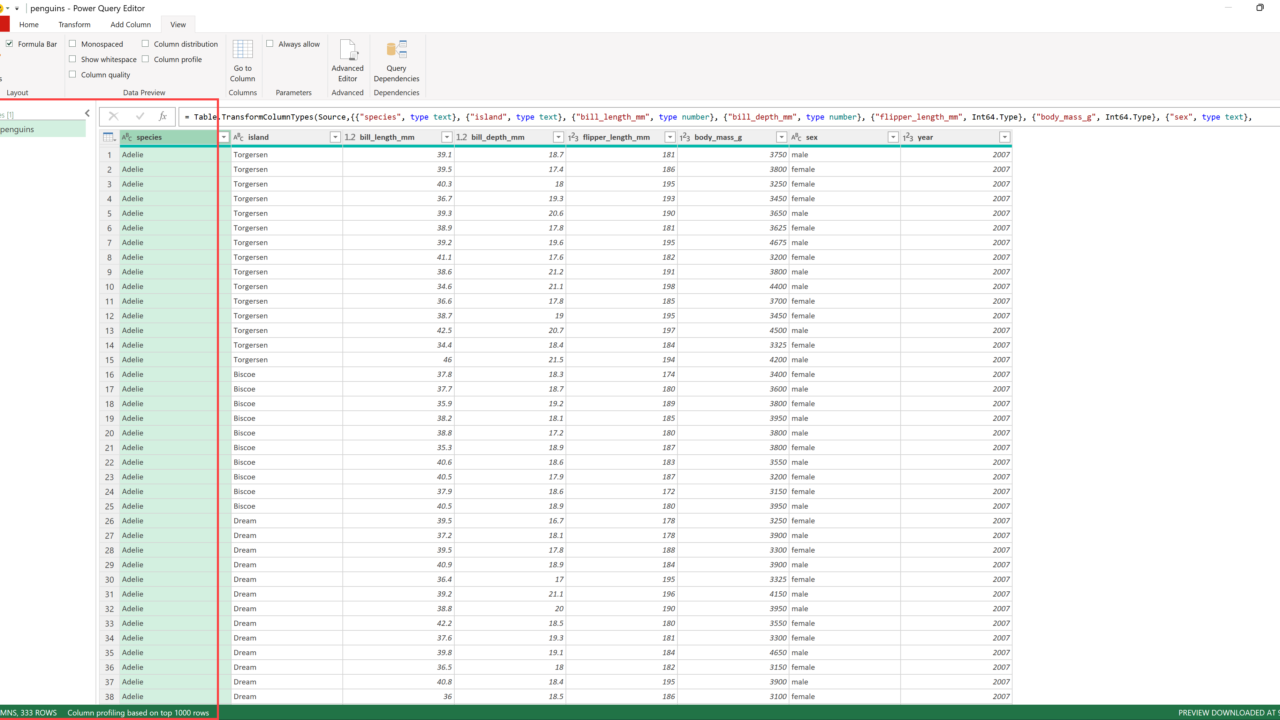
Task: Confirm formula with the checkmark icon
Action: 139,117
